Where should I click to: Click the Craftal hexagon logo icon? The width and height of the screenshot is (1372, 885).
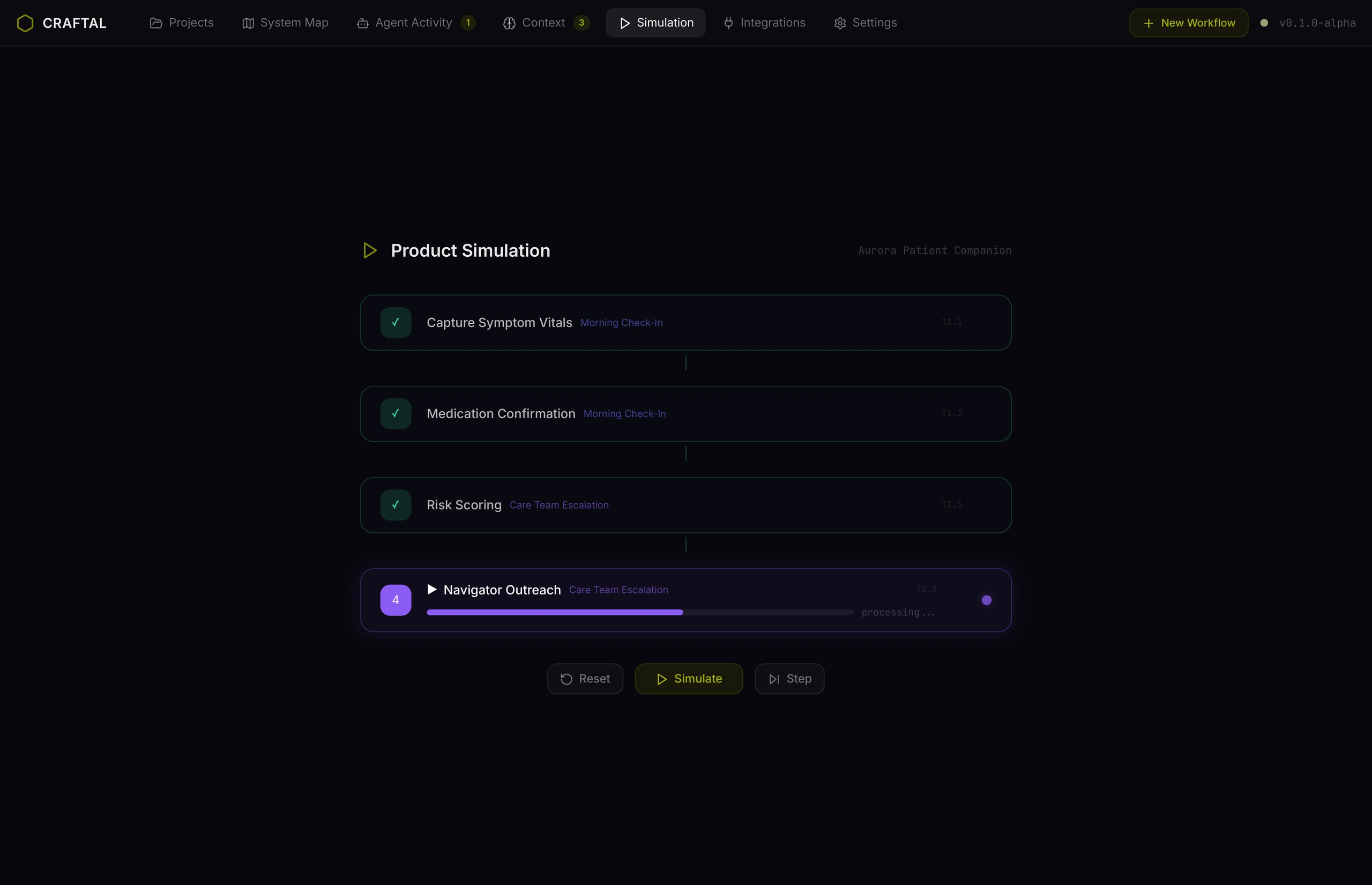click(25, 23)
